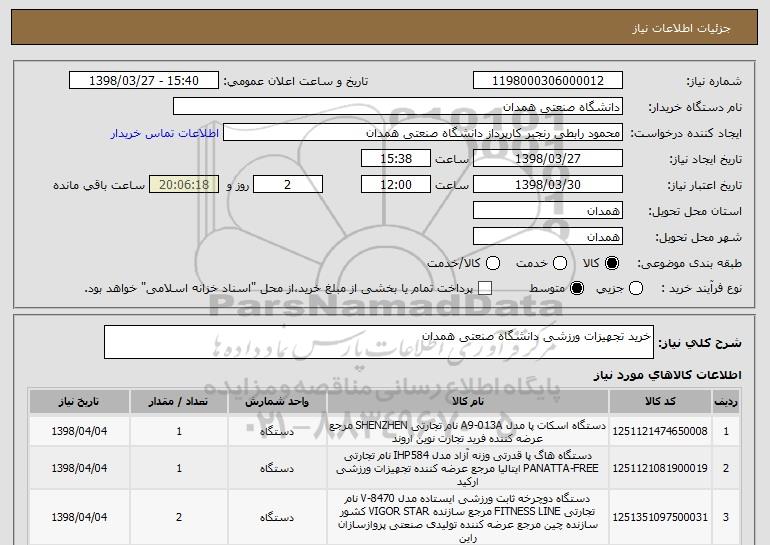This screenshot has height=545, width=770.
Task: Choose the متوسط purchase process radio
Action: tap(577, 288)
